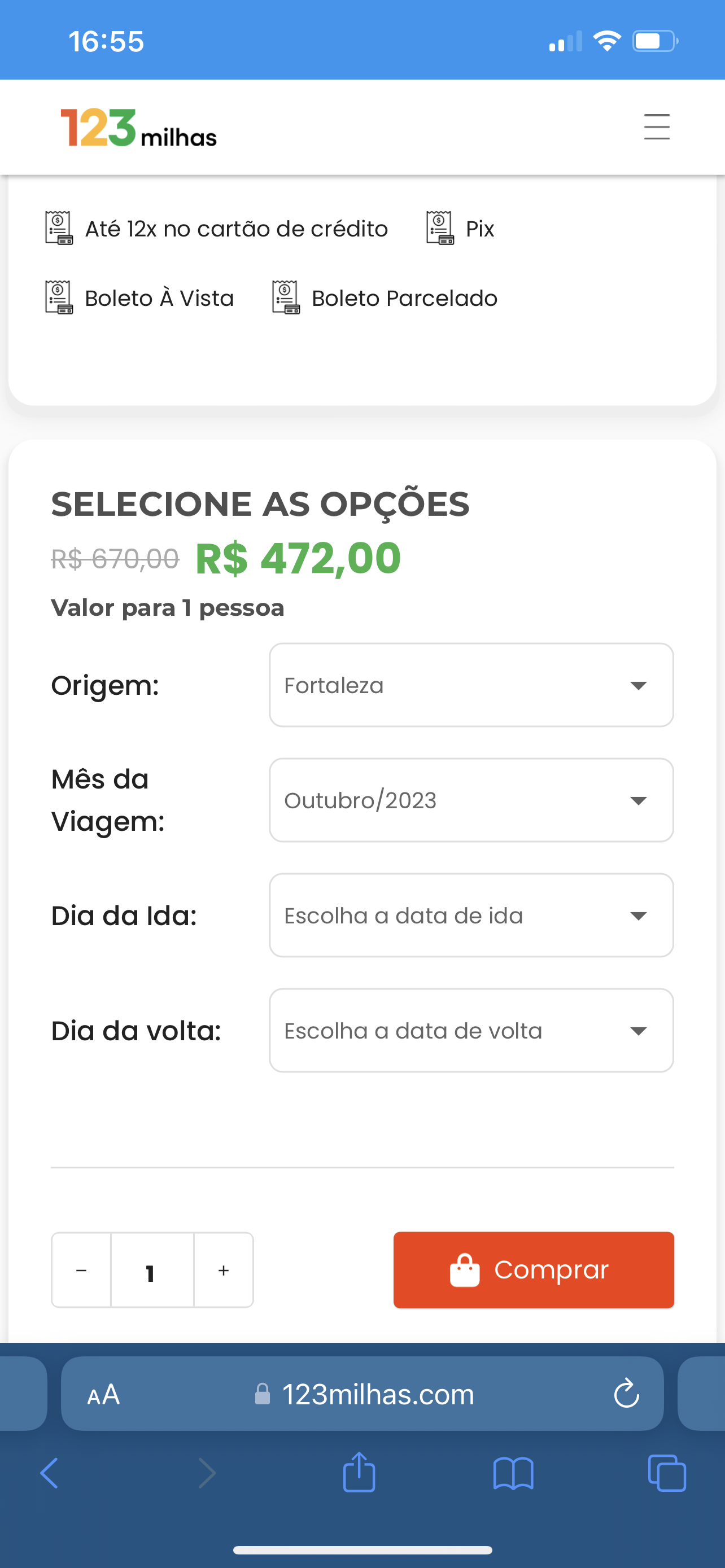Tap the AA reader text-size button
This screenshot has width=725, height=1568.
[103, 1394]
